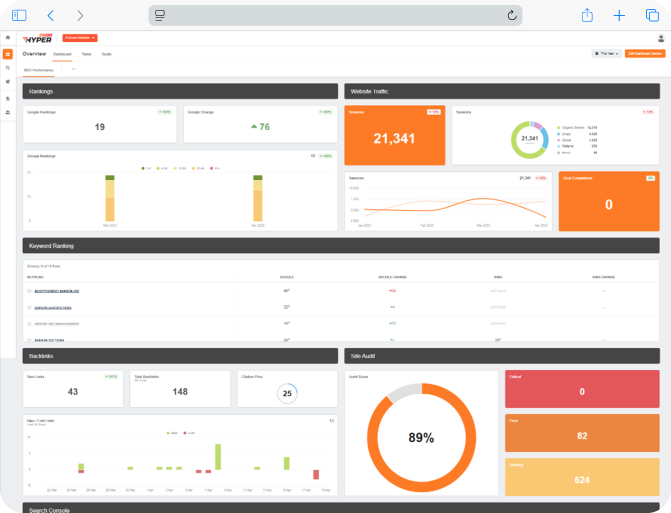Open a new browser tab with plus icon

click(x=619, y=15)
